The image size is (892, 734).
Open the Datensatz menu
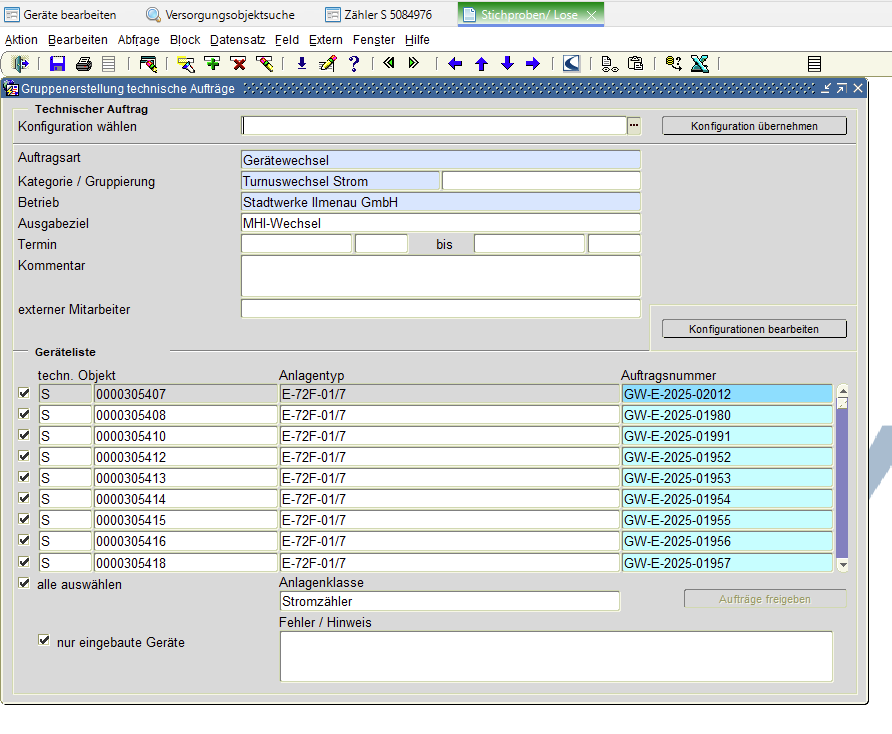[238, 40]
